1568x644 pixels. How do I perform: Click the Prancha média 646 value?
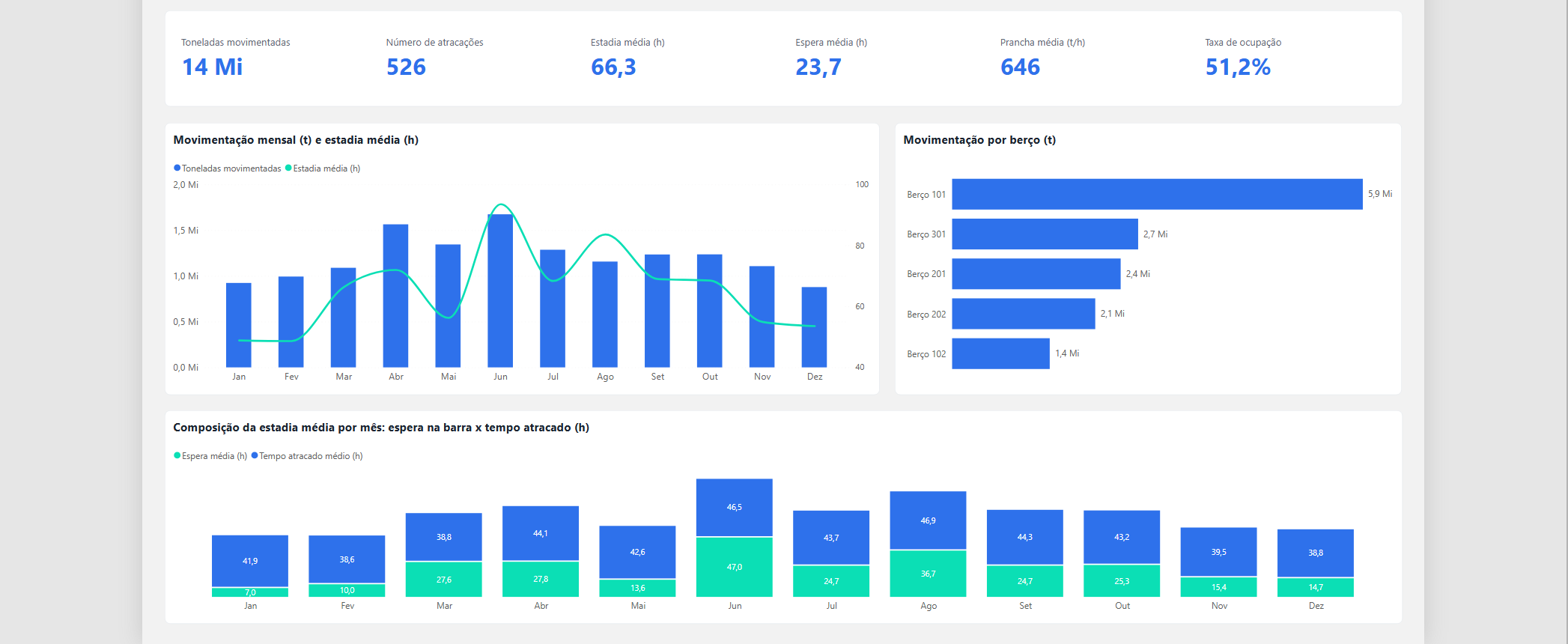click(x=1020, y=67)
